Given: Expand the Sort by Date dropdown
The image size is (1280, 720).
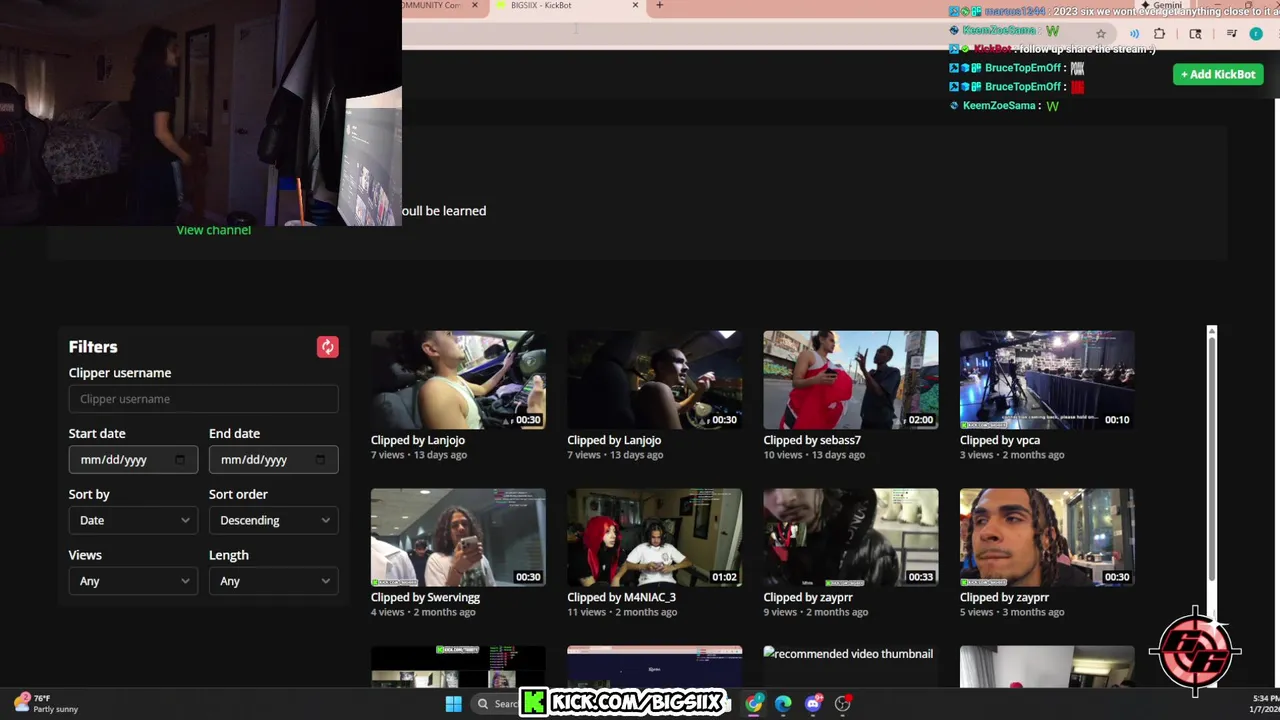Looking at the screenshot, I should [x=133, y=520].
